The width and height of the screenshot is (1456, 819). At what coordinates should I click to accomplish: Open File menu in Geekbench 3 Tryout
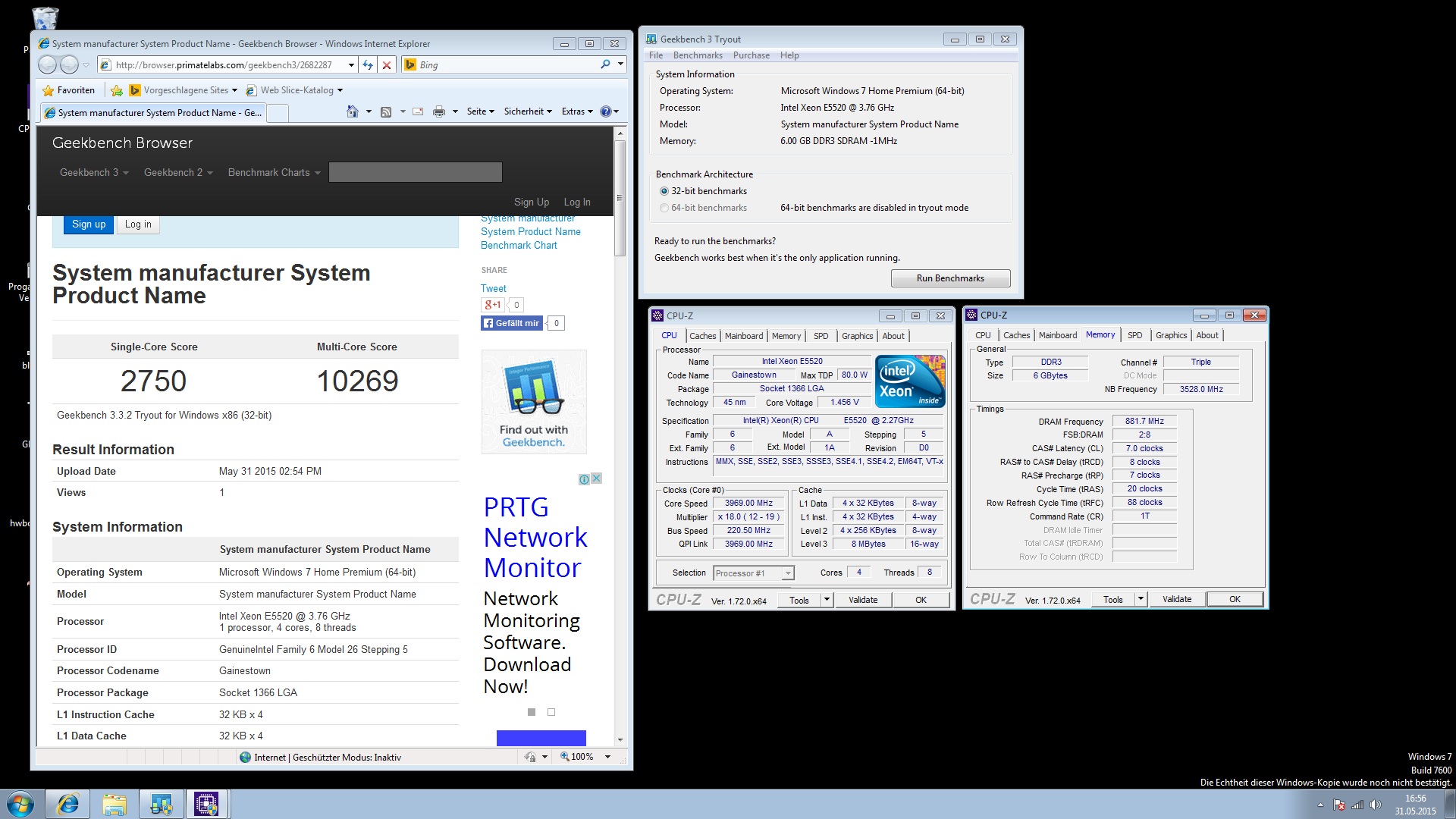click(x=656, y=55)
